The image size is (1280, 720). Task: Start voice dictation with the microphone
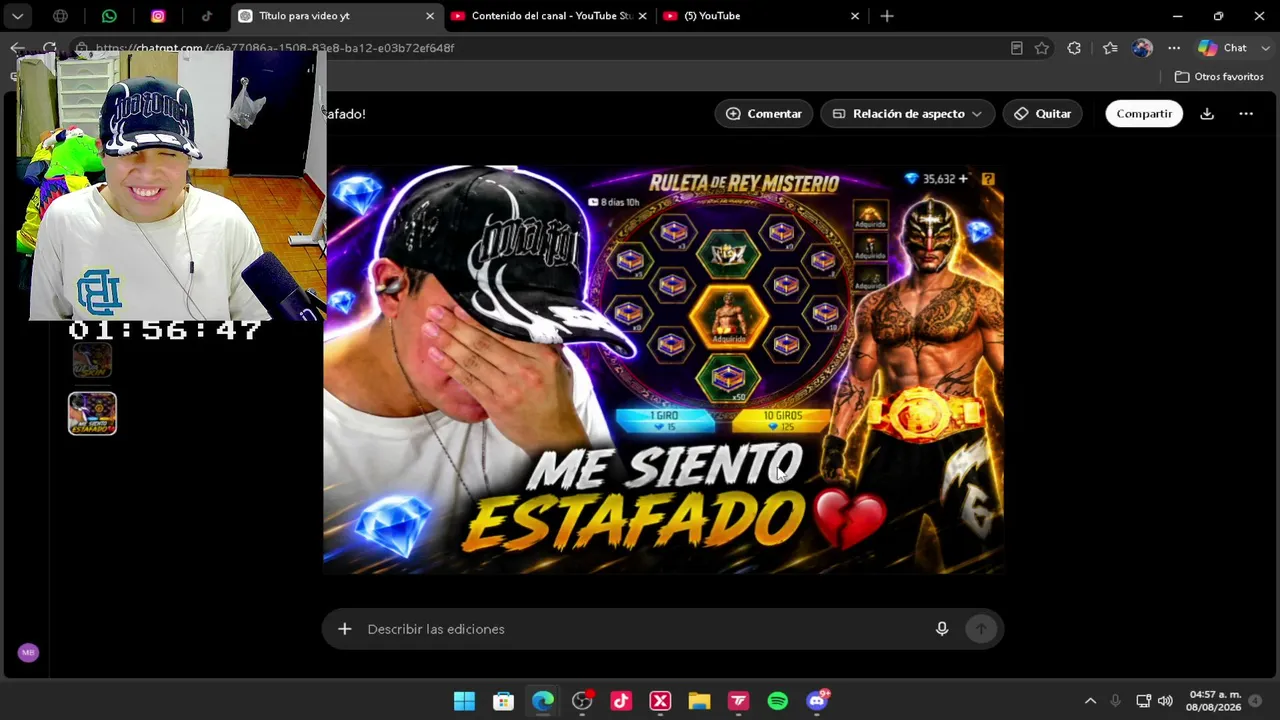coord(942,629)
